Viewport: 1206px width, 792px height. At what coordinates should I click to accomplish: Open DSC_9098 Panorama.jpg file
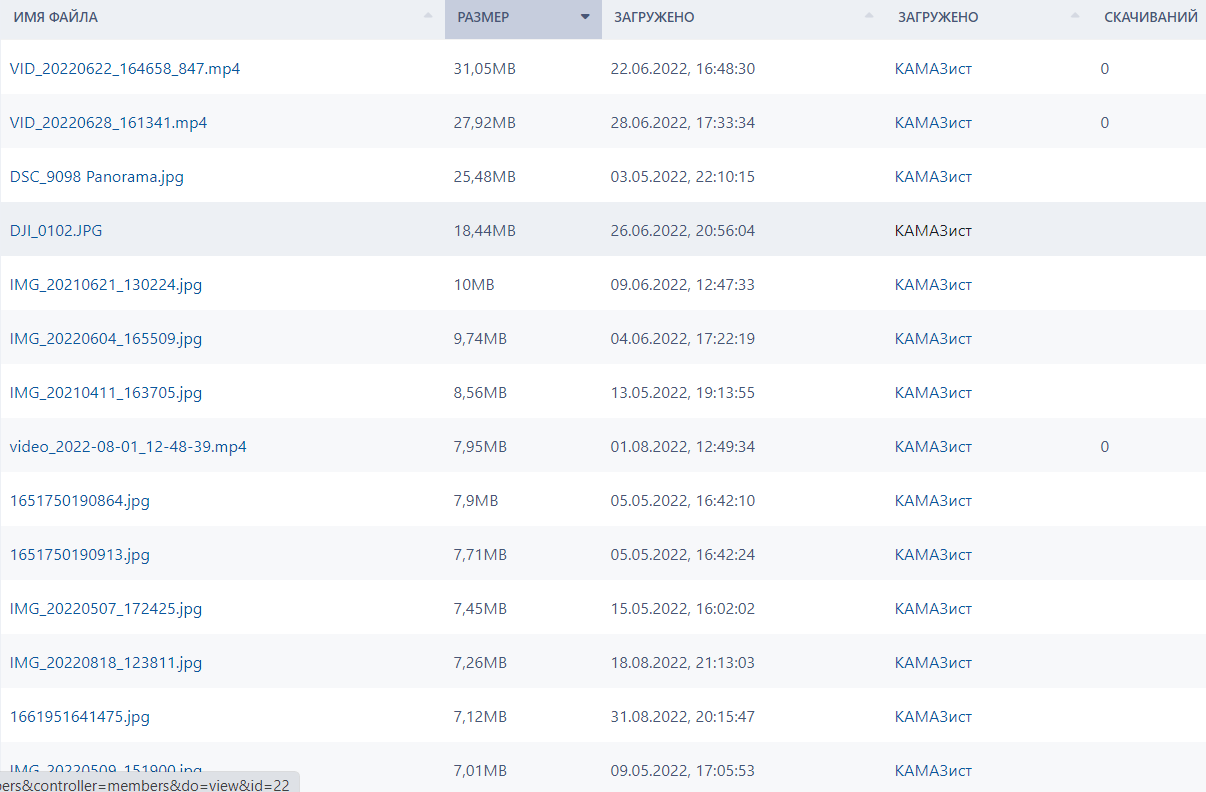97,177
